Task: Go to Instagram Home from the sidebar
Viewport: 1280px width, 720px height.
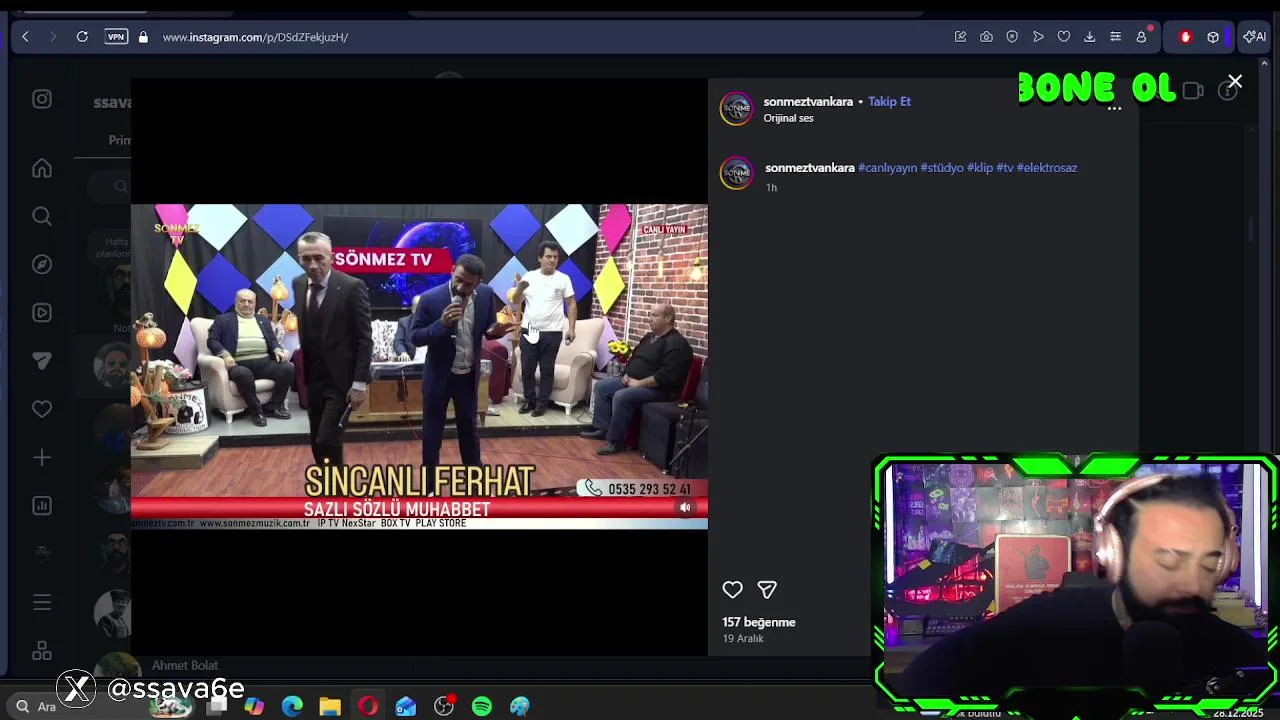Action: (x=42, y=169)
